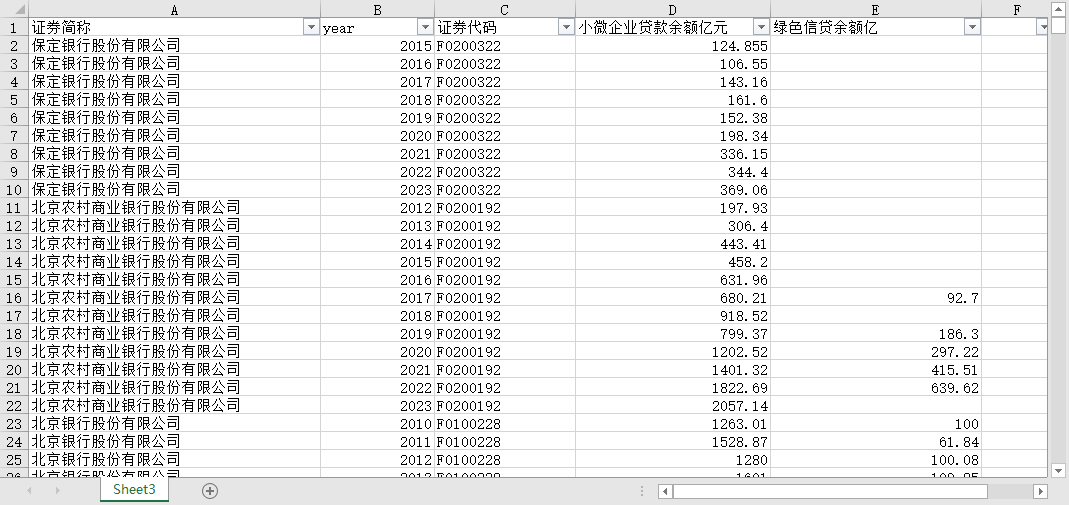
Task: Click the horizontal scrollbar track
Action: point(1010,491)
